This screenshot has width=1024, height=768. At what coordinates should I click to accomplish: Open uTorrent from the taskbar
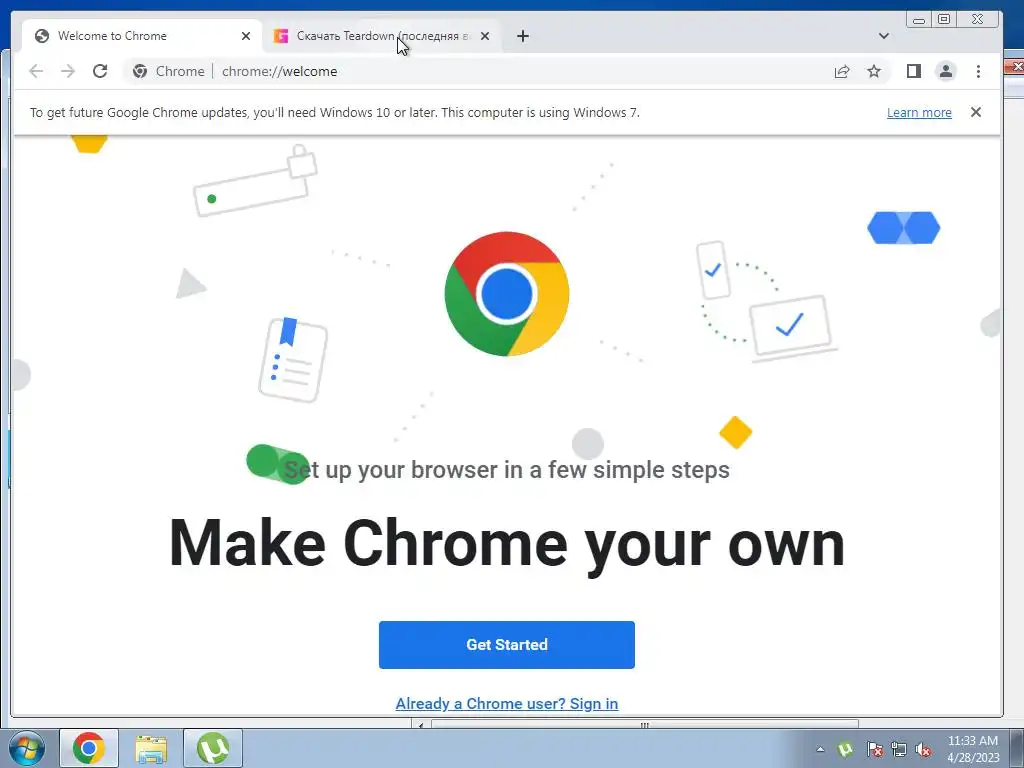tap(213, 748)
